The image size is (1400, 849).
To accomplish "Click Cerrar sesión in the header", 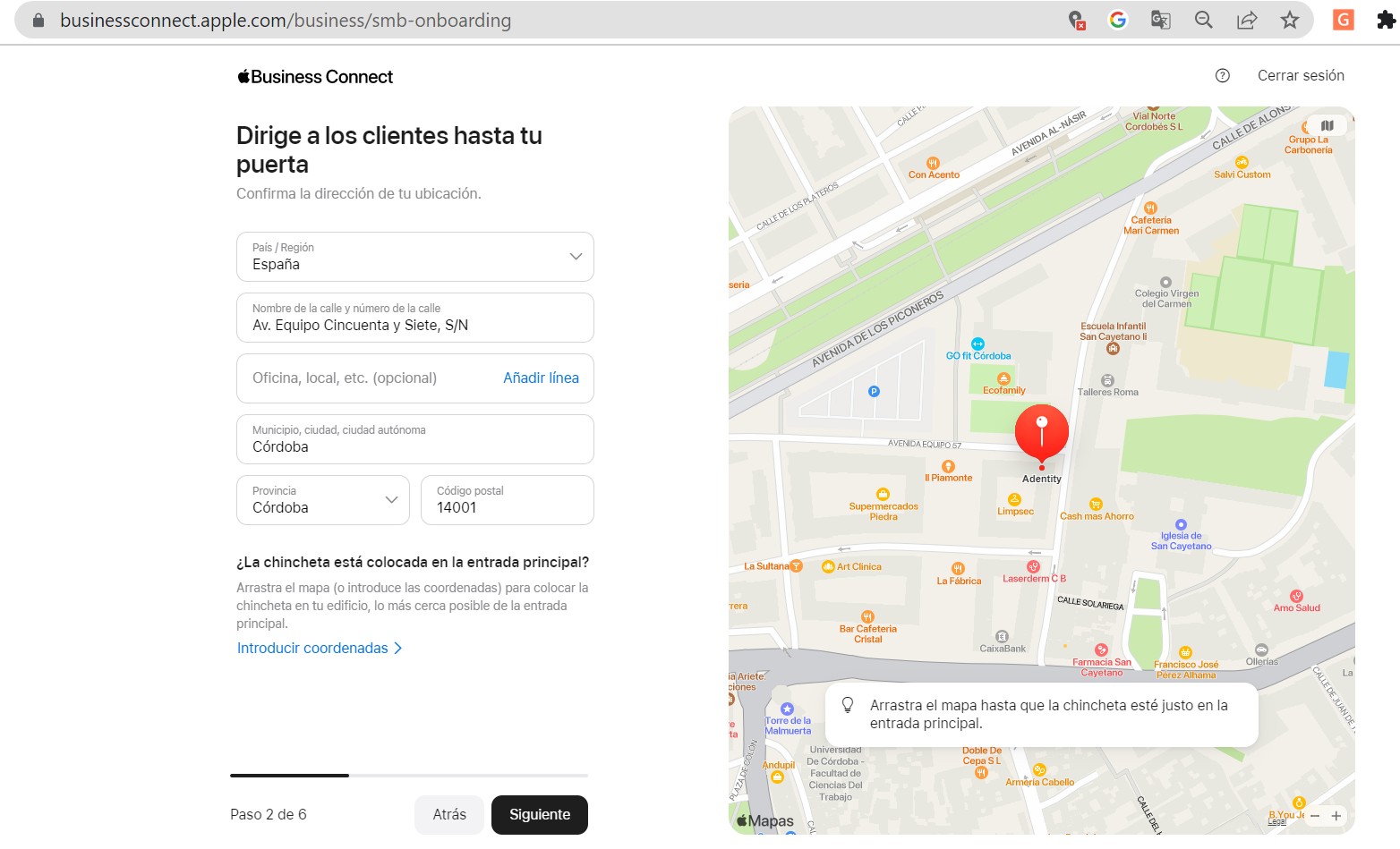I will coord(1300,76).
